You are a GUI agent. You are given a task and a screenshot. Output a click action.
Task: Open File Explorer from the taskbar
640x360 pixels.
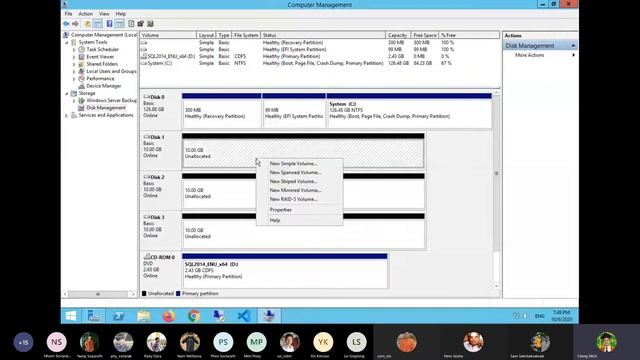tap(144, 316)
